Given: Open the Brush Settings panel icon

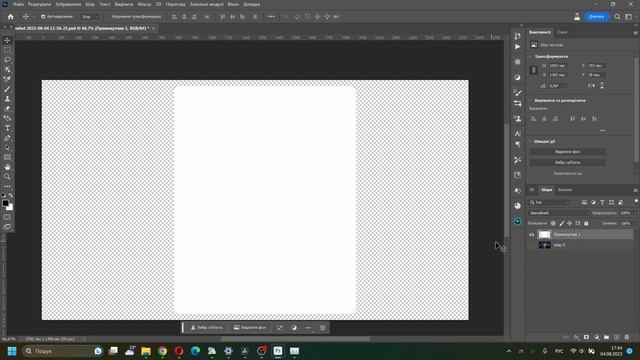Looking at the screenshot, I should (518, 93).
